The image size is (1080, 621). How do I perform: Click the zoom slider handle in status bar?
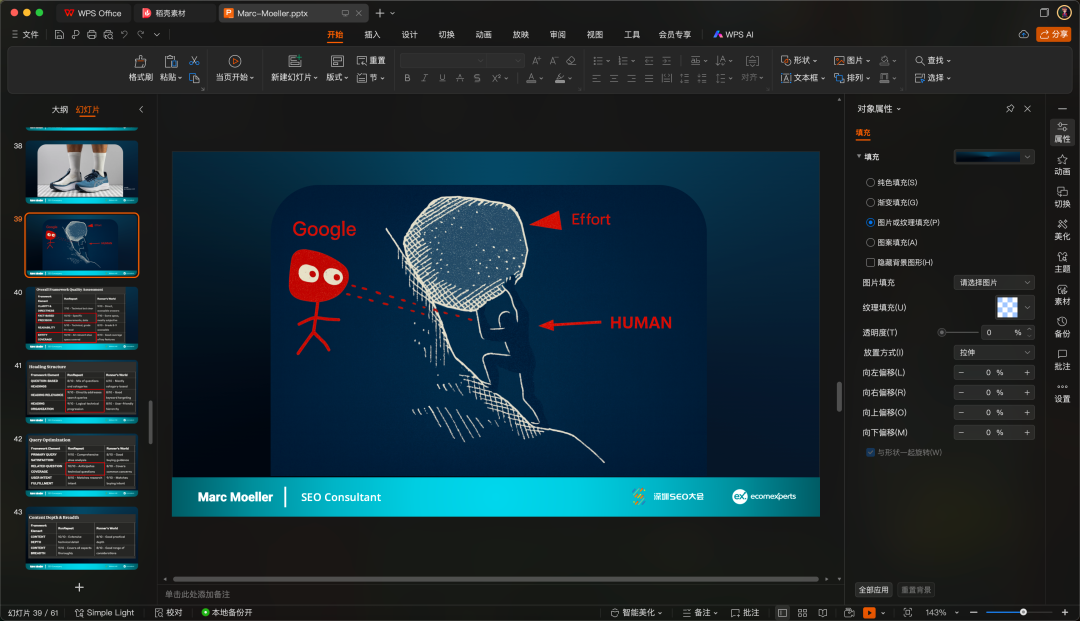tap(1024, 612)
